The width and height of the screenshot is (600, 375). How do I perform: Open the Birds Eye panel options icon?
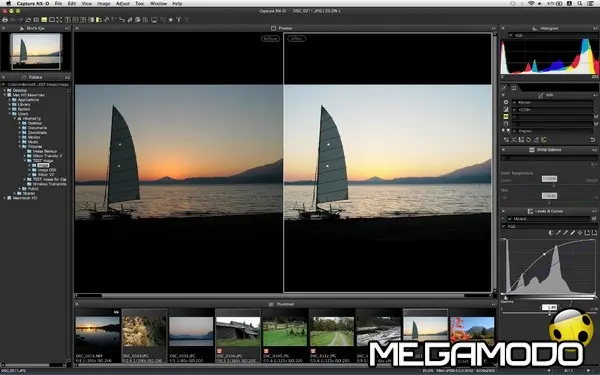click(x=67, y=28)
